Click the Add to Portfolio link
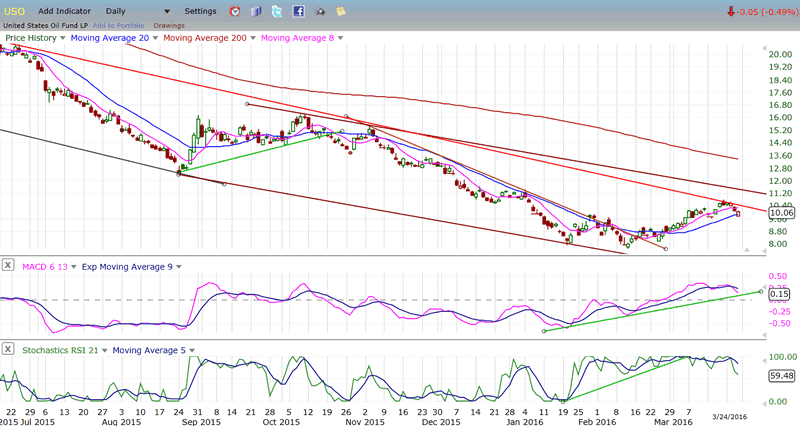Image resolution: width=800 pixels, height=426 pixels. (118, 24)
